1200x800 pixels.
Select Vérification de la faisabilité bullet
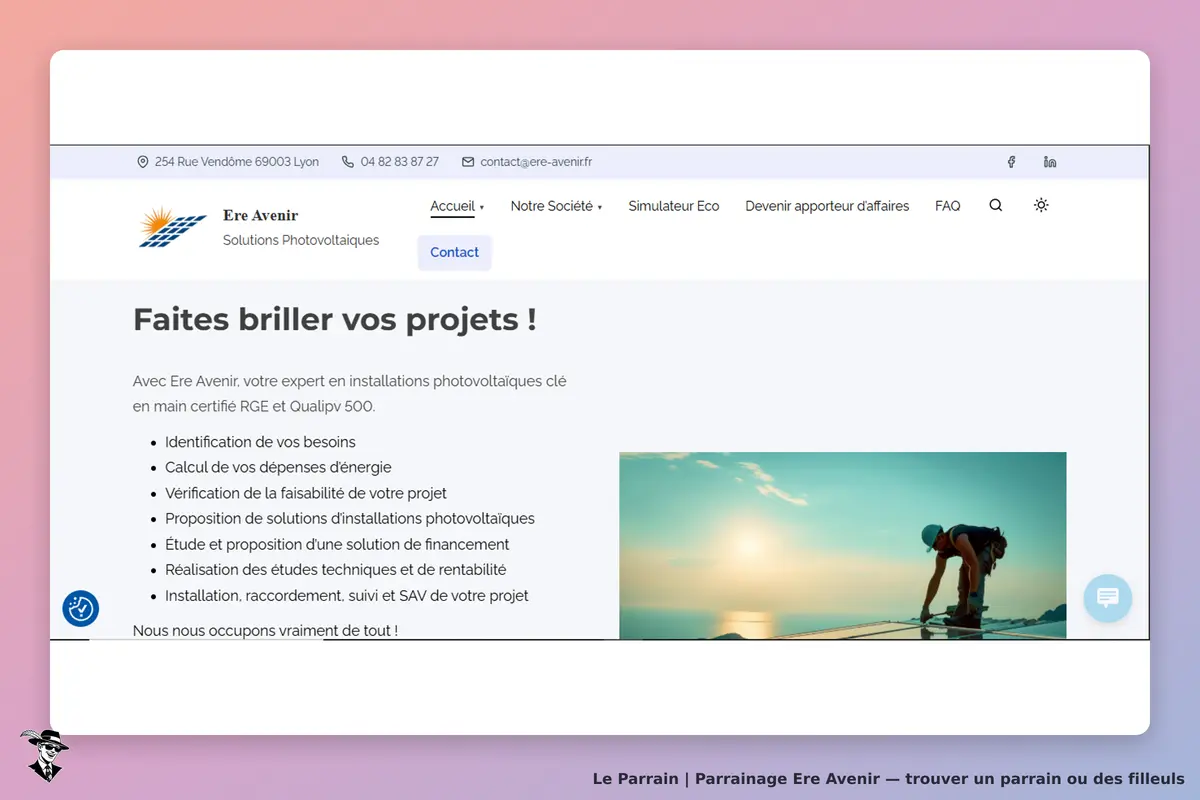click(x=306, y=493)
